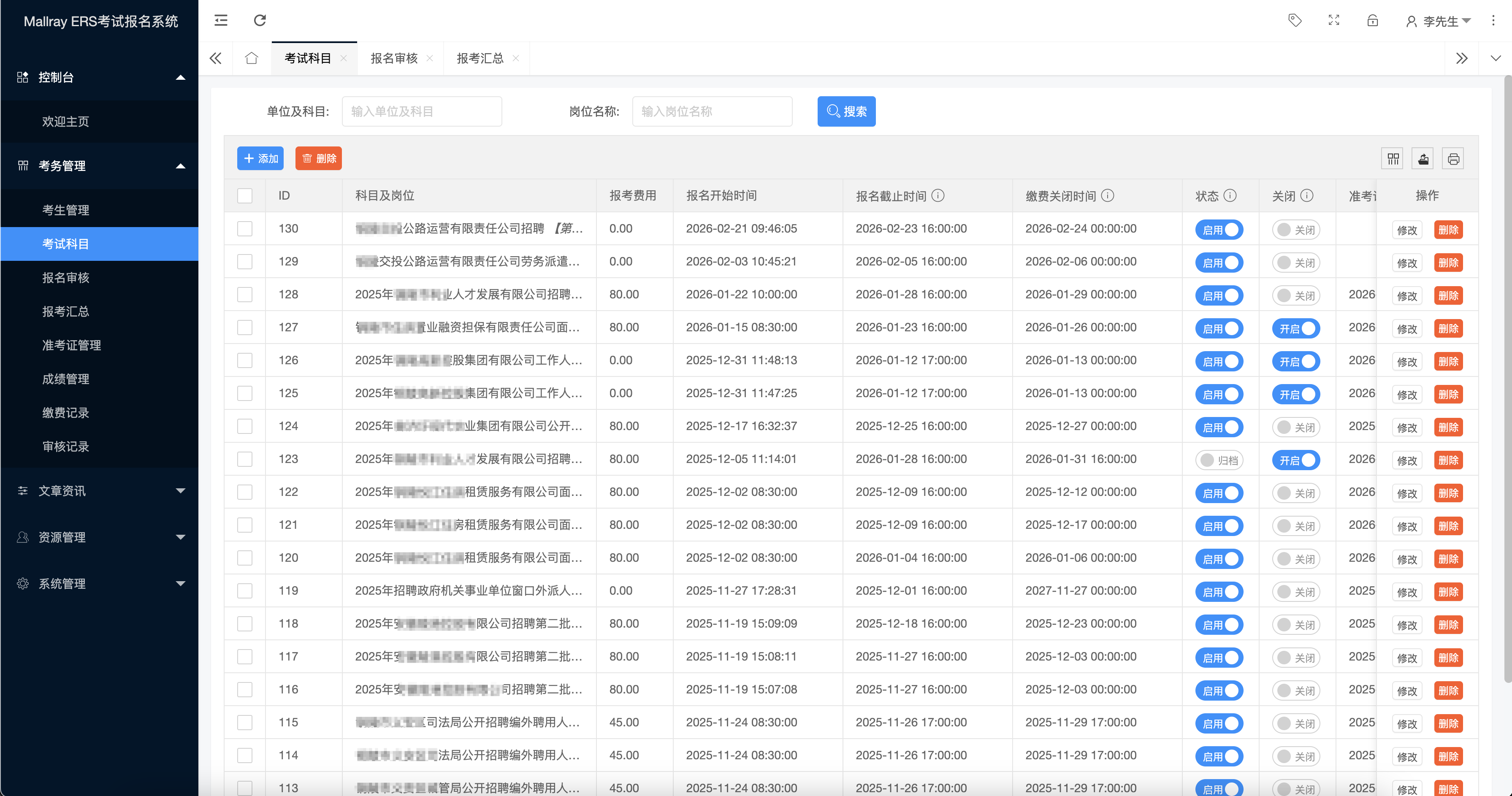The image size is (1512, 796).
Task: Open 准考证管理 in the sidebar
Action: 72,345
